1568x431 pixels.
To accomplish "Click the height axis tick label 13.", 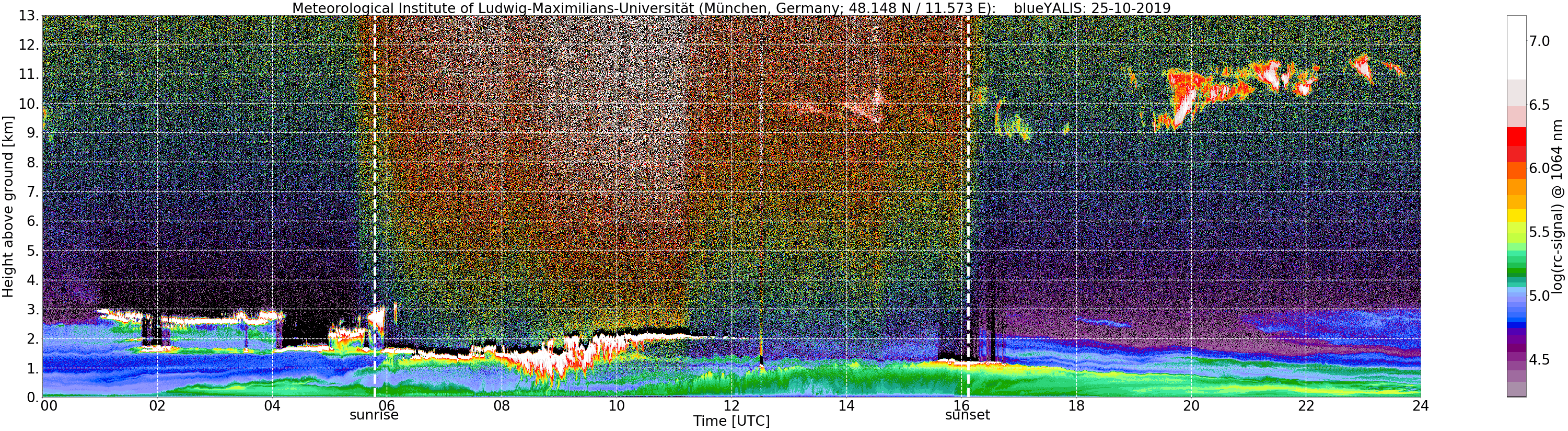I will pos(29,16).
